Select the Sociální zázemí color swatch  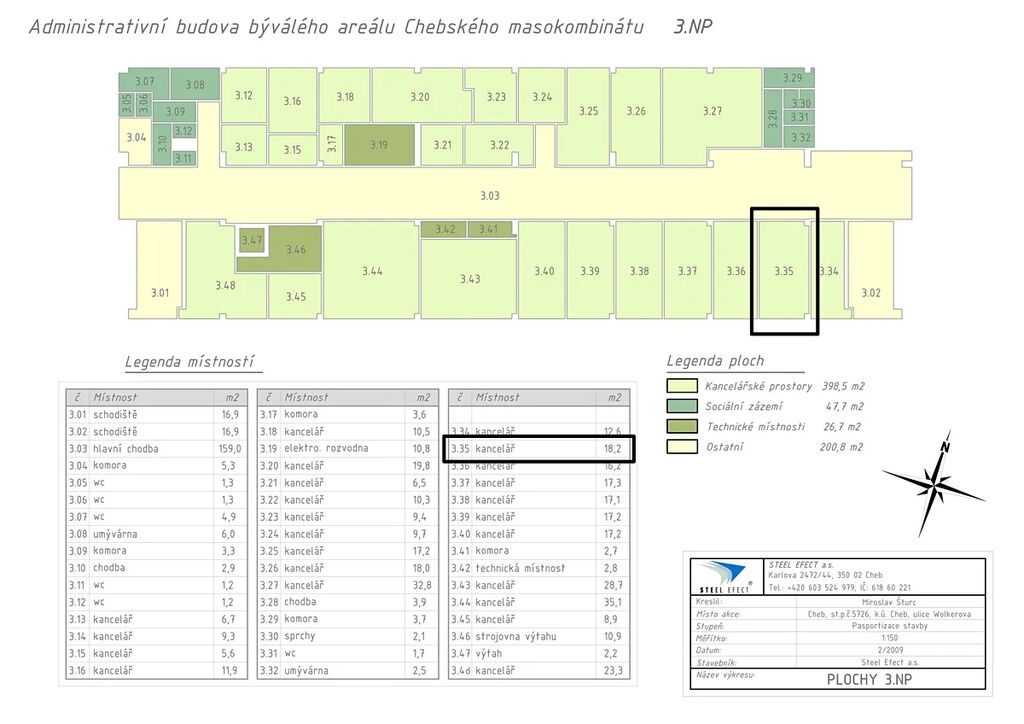(683, 406)
